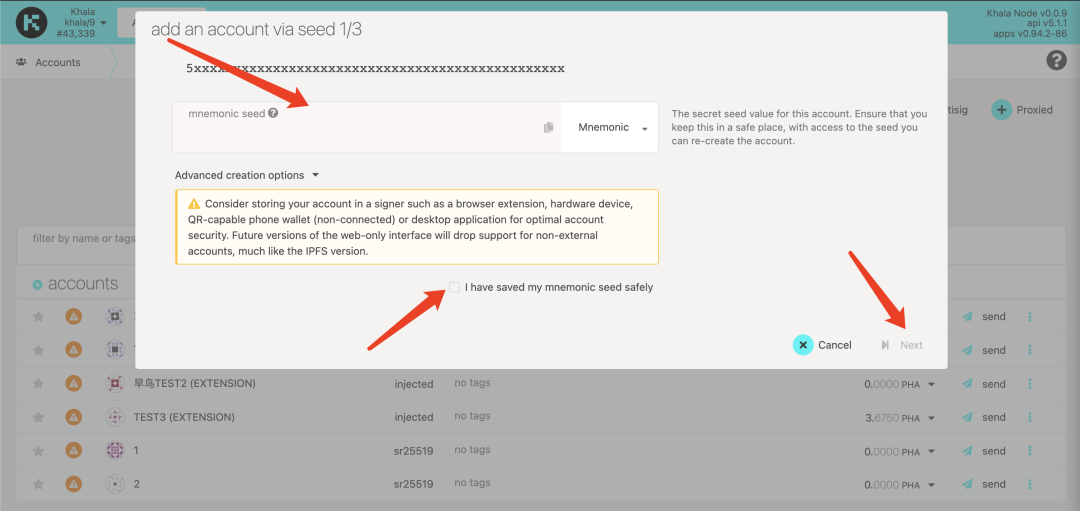Image resolution: width=1080 pixels, height=511 pixels.
Task: Expand Advanced creation options
Action: pos(247,175)
